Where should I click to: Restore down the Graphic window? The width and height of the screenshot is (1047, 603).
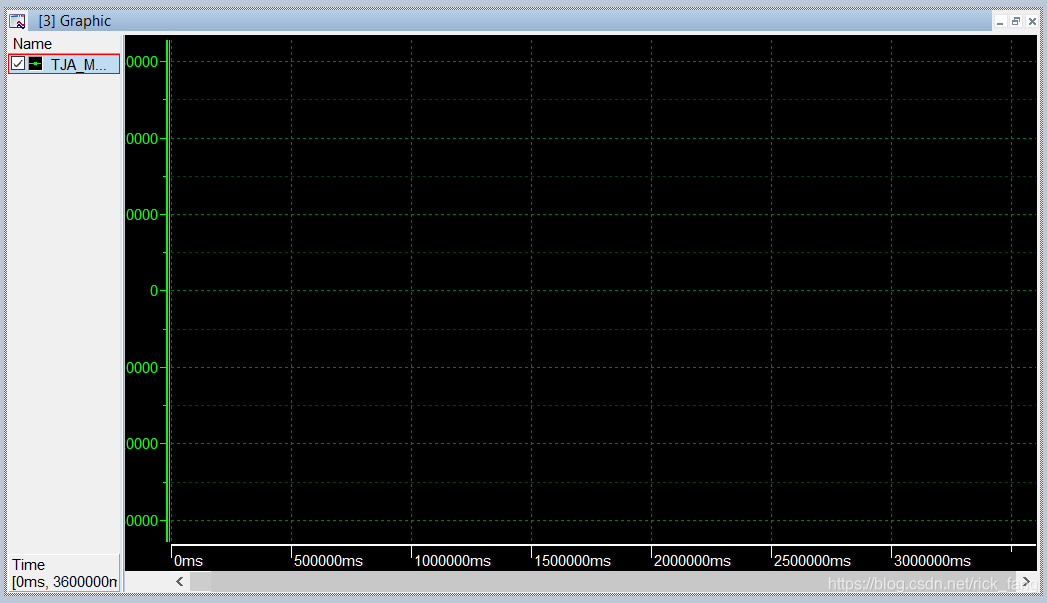pos(1016,21)
